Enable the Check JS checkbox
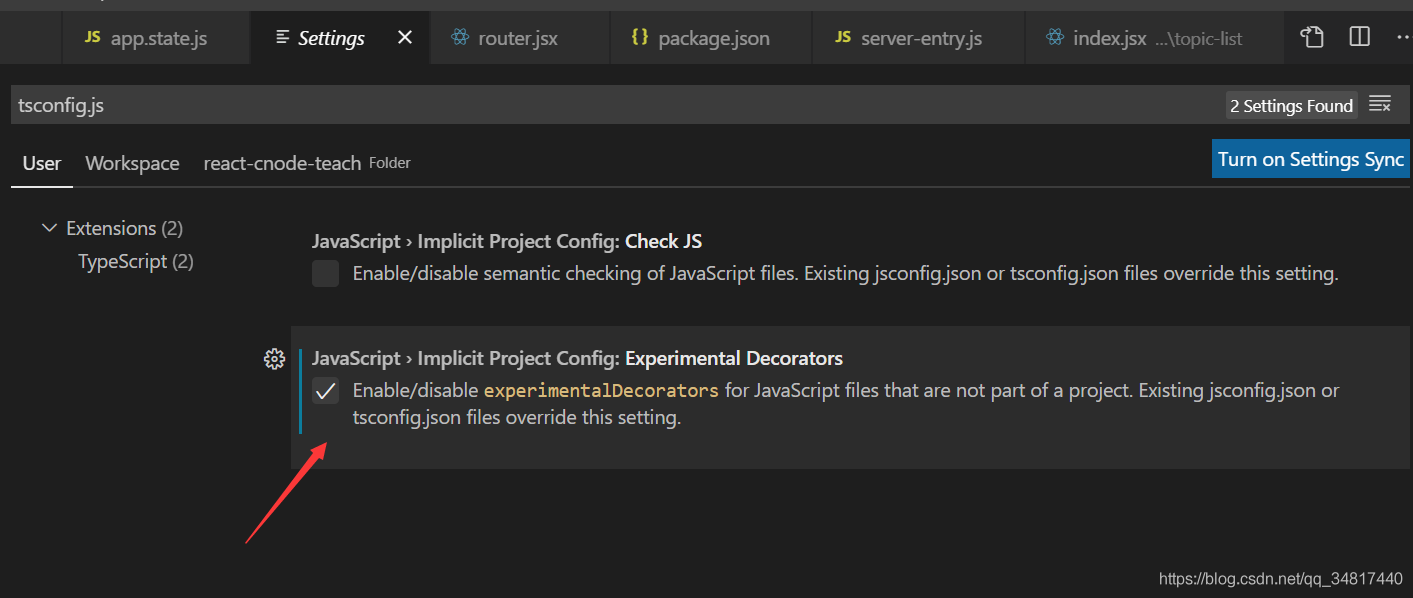Viewport: 1413px width, 598px height. click(x=325, y=273)
